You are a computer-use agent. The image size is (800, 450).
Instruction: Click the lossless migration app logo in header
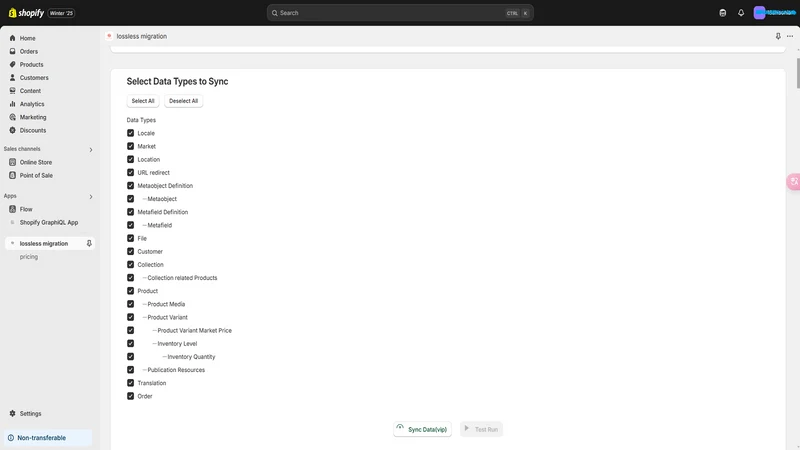tap(109, 36)
